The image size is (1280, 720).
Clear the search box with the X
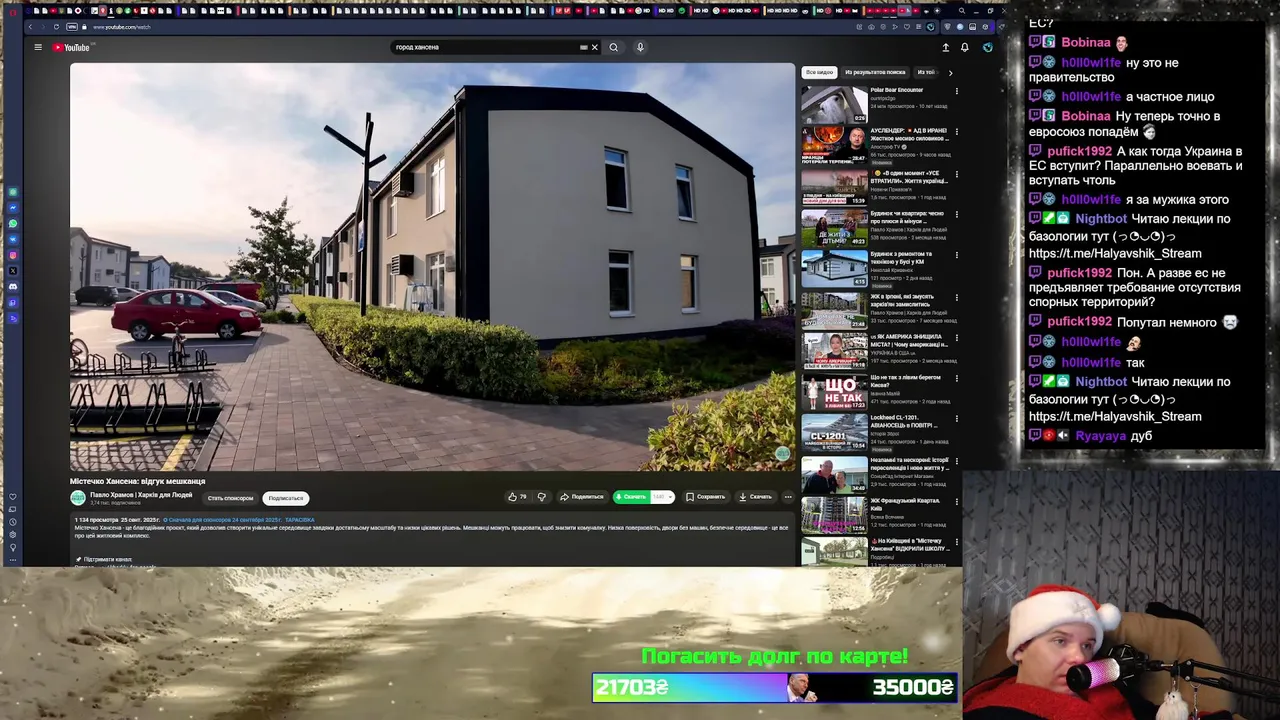click(x=594, y=47)
